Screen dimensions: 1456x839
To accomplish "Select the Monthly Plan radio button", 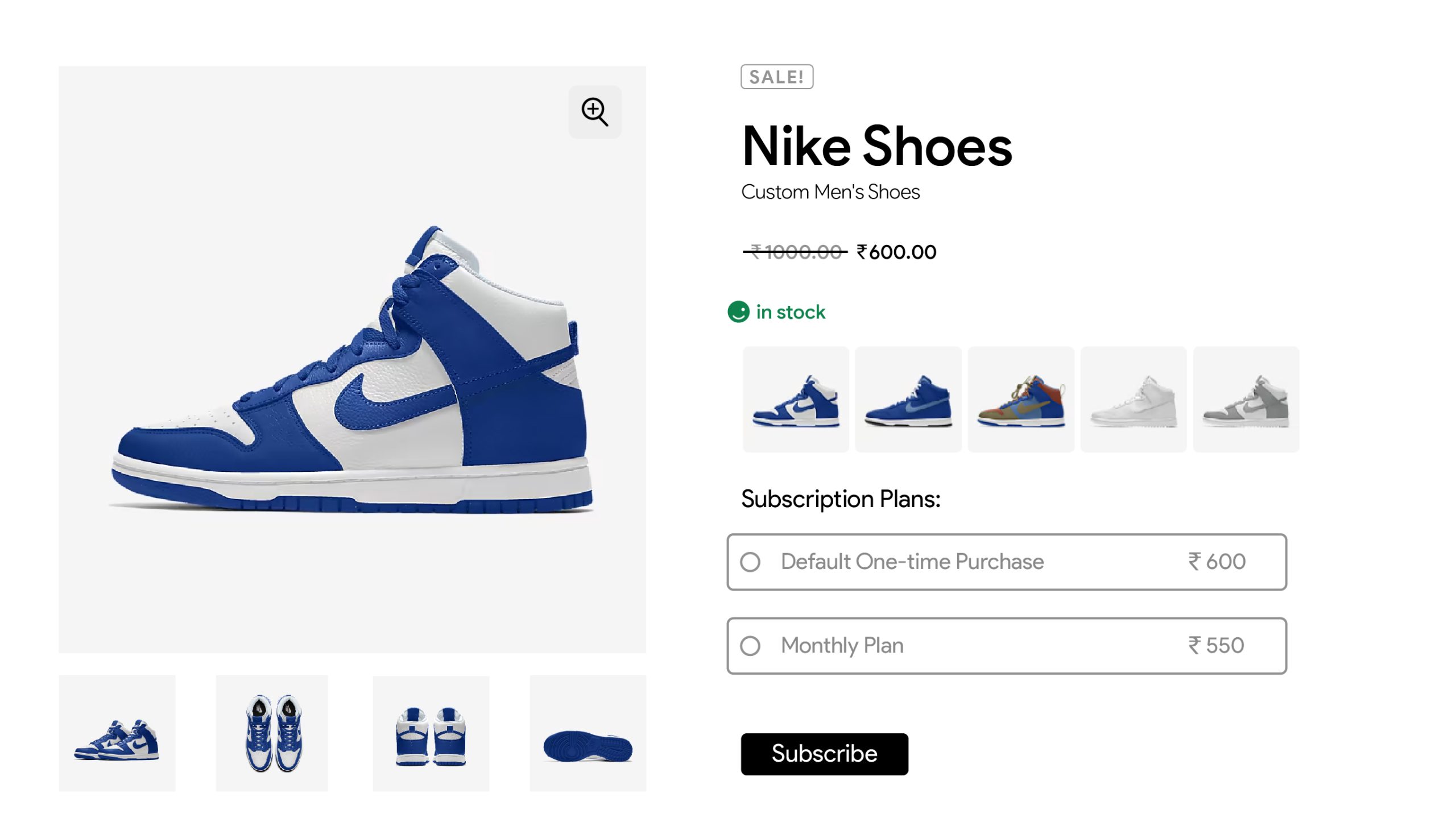I will (750, 646).
